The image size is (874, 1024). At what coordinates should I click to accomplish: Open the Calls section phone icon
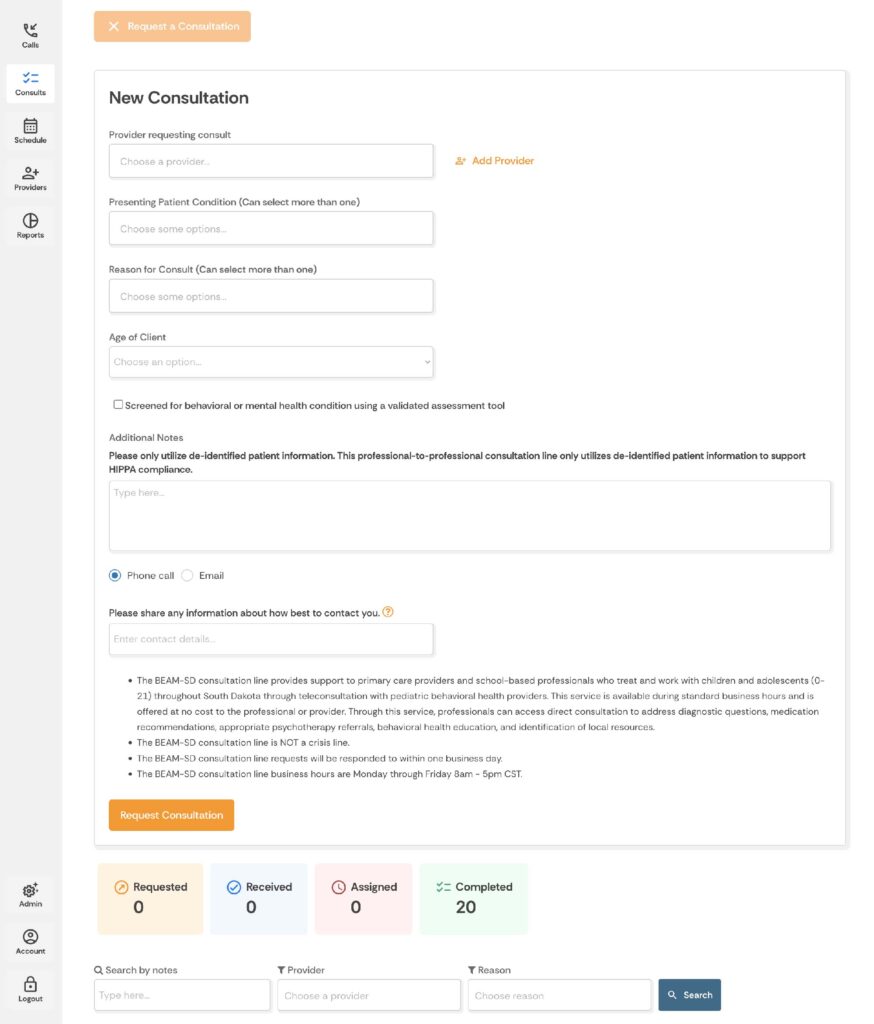click(30, 32)
